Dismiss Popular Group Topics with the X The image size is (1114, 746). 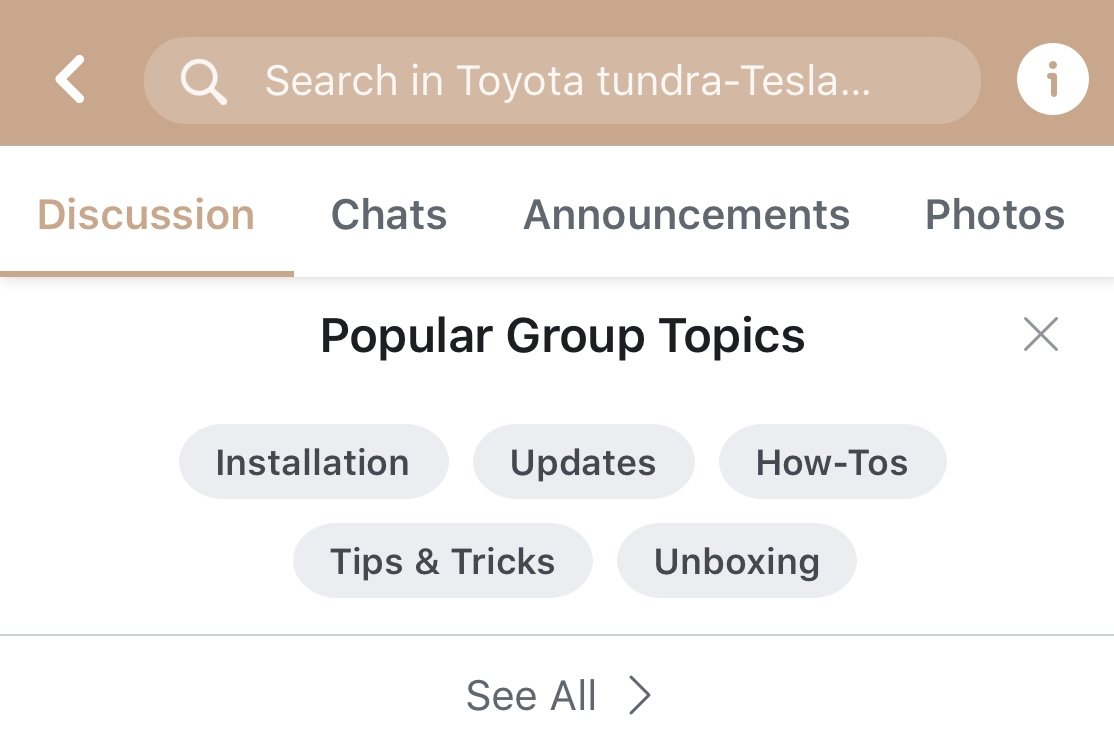[x=1041, y=334]
